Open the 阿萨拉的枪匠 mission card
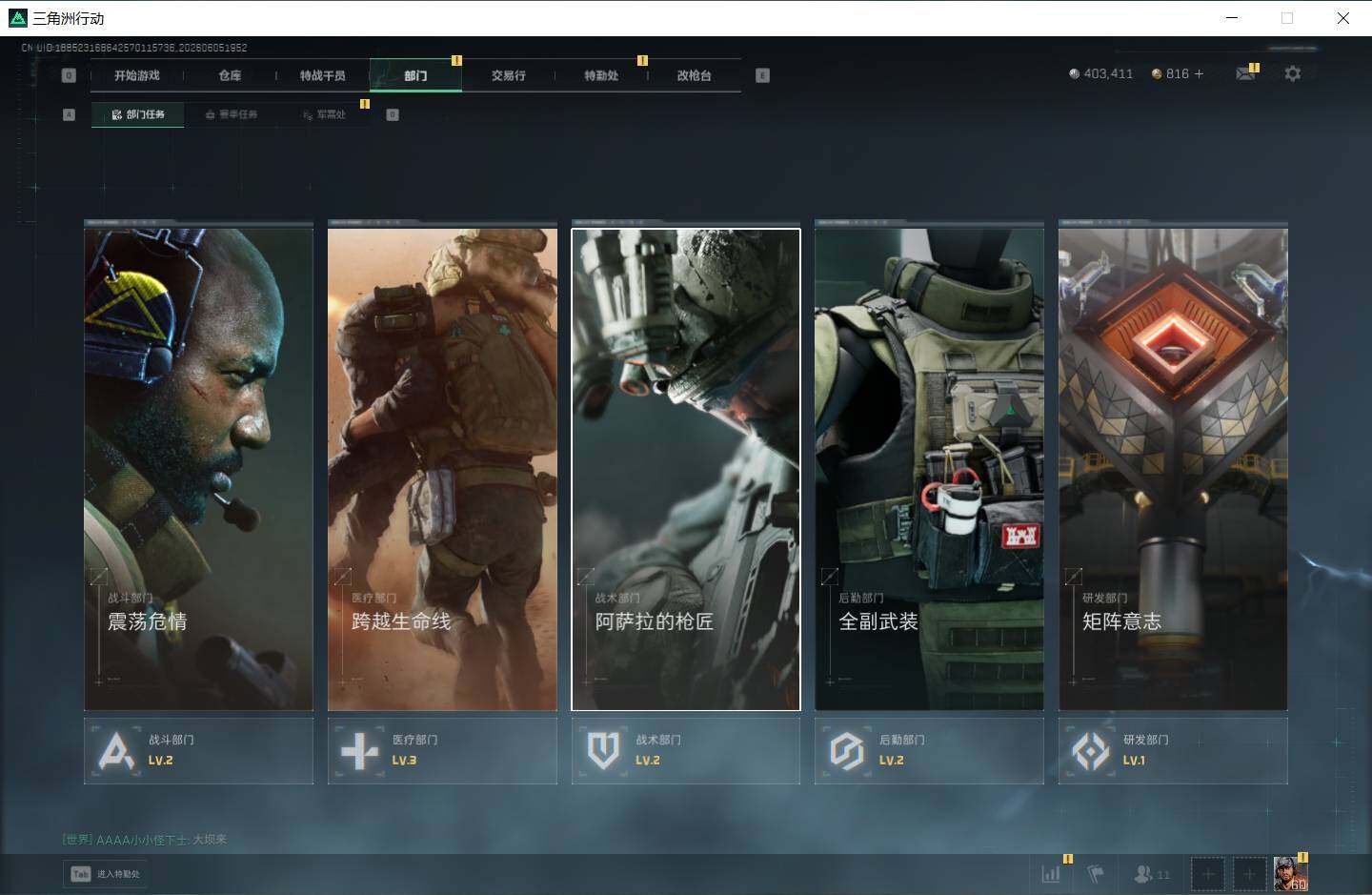The height and width of the screenshot is (895, 1372). click(x=686, y=468)
